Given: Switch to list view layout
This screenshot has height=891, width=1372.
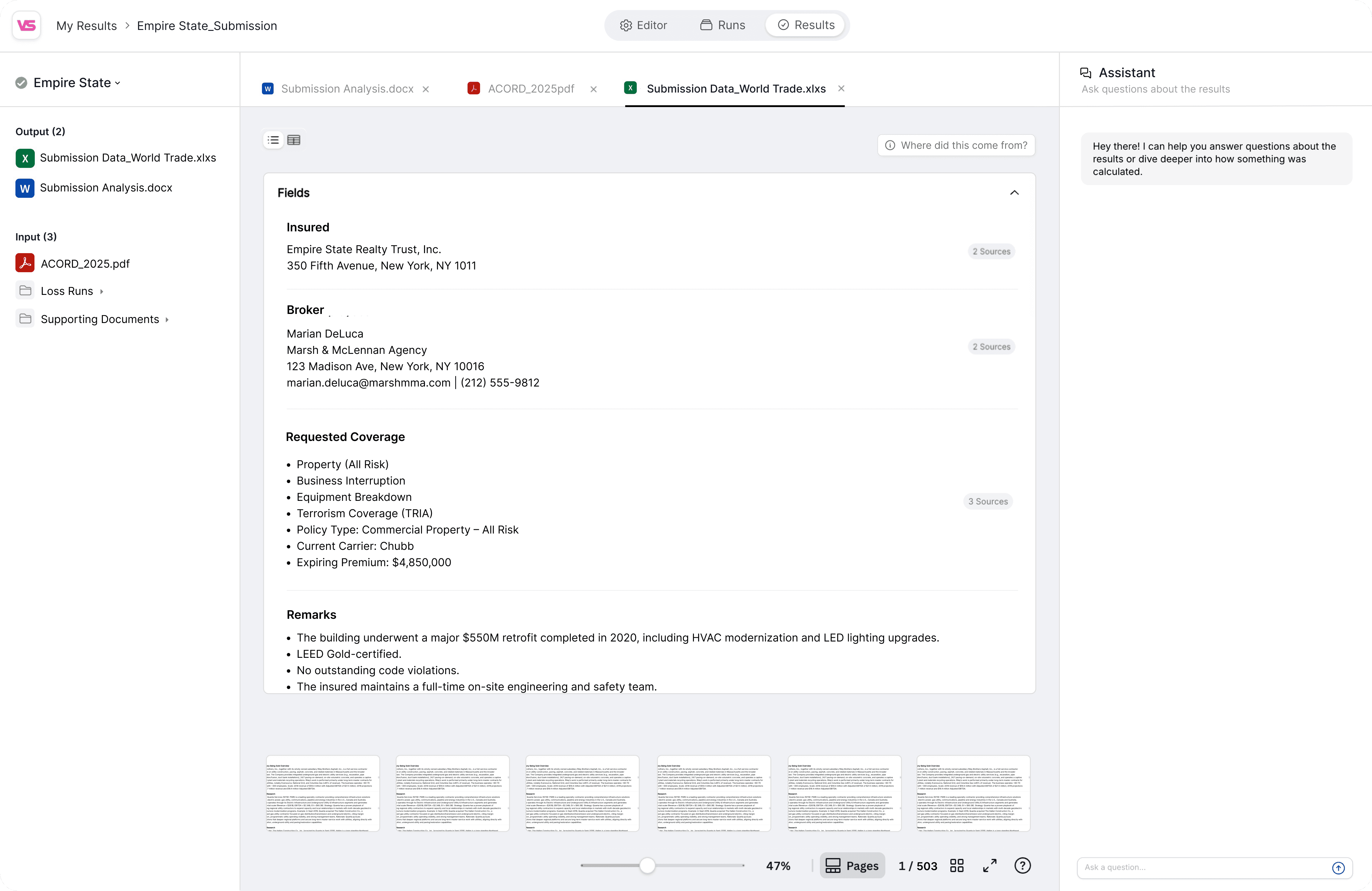Looking at the screenshot, I should 273,140.
